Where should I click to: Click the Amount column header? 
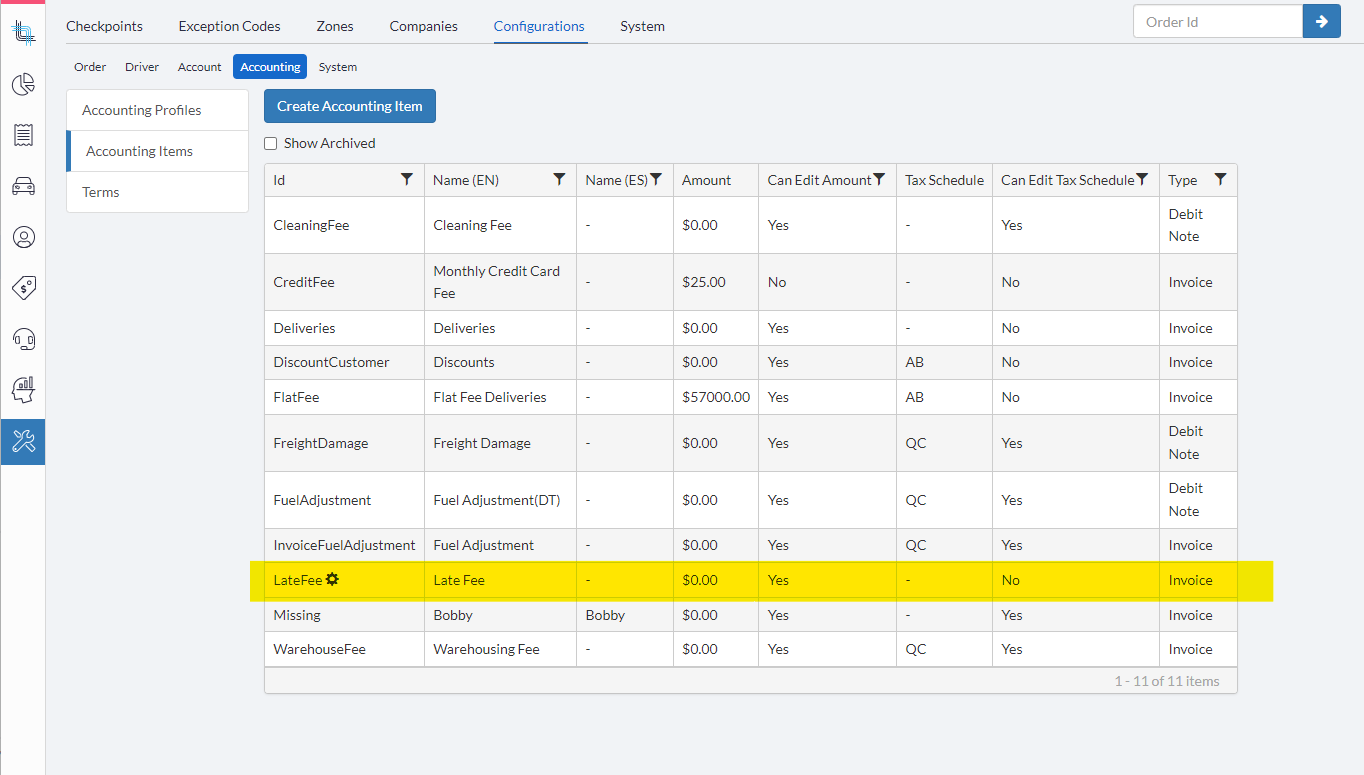point(716,180)
